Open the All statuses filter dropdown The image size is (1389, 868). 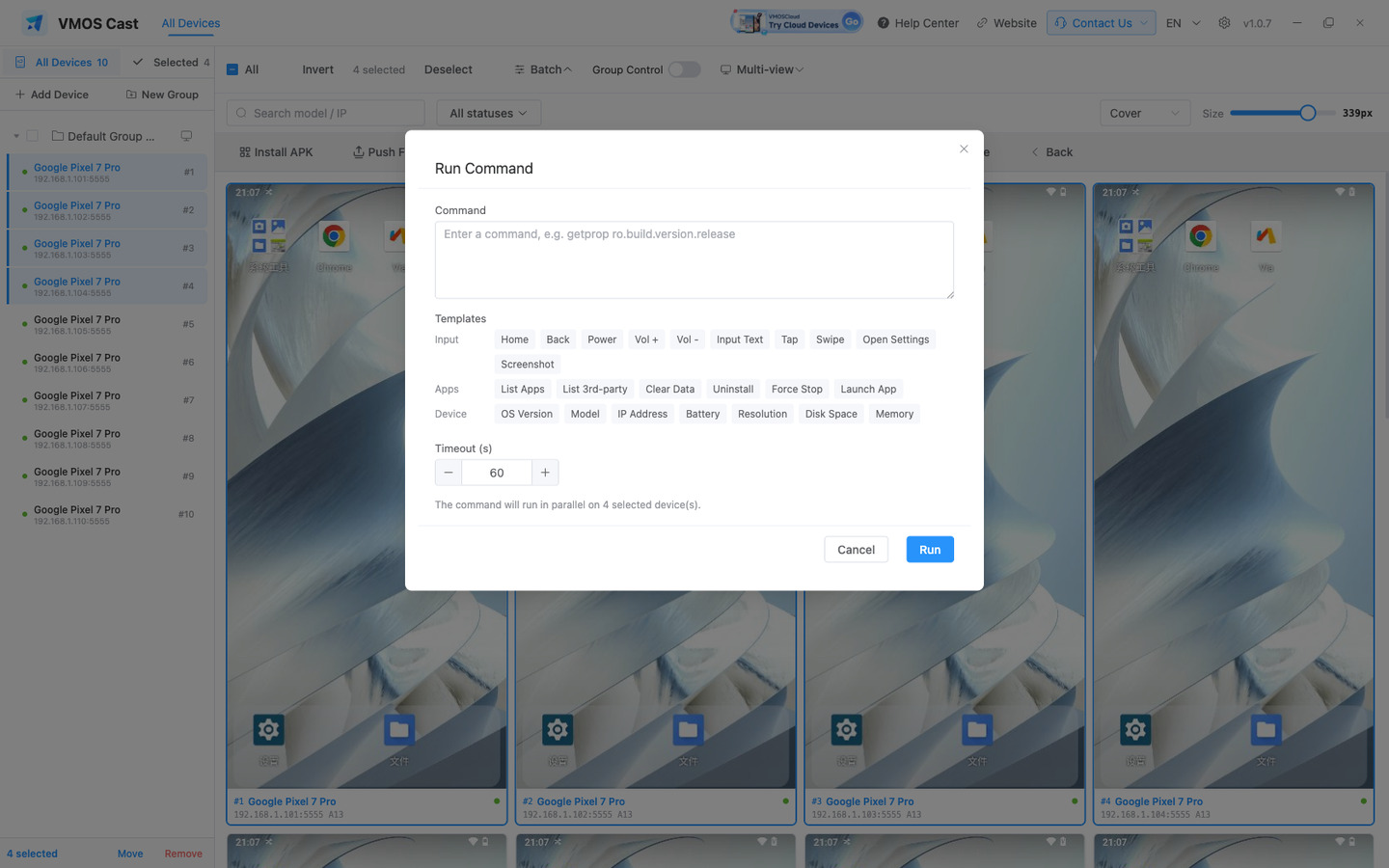click(489, 113)
